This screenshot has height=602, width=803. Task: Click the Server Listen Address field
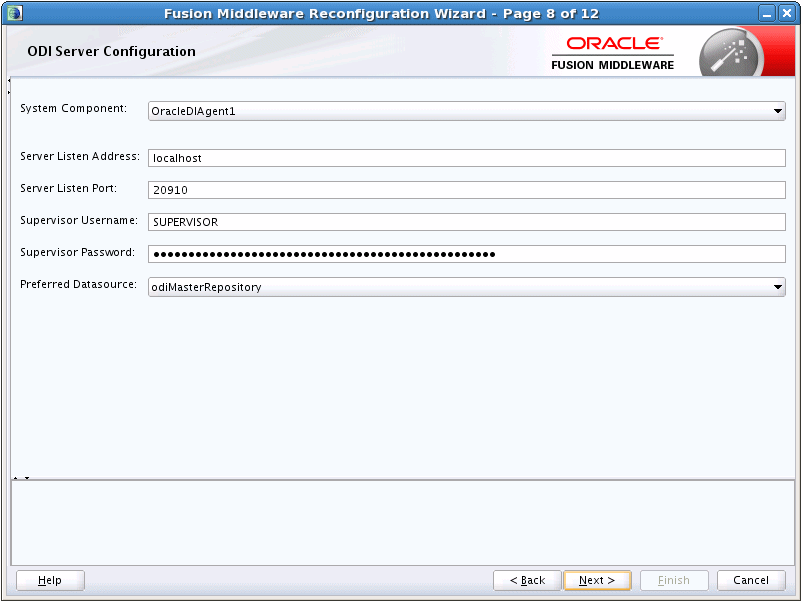click(467, 158)
